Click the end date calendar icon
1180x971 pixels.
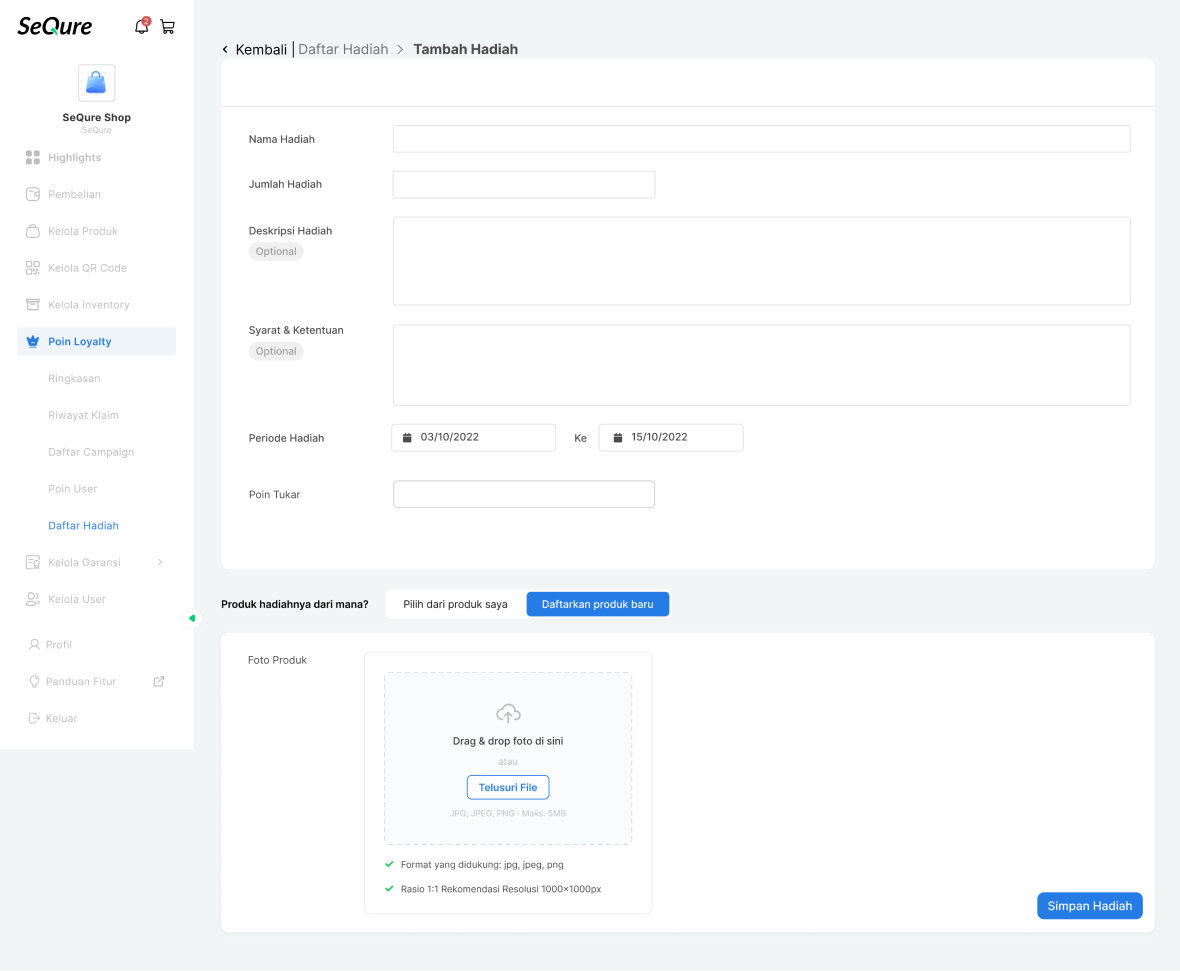[618, 438]
